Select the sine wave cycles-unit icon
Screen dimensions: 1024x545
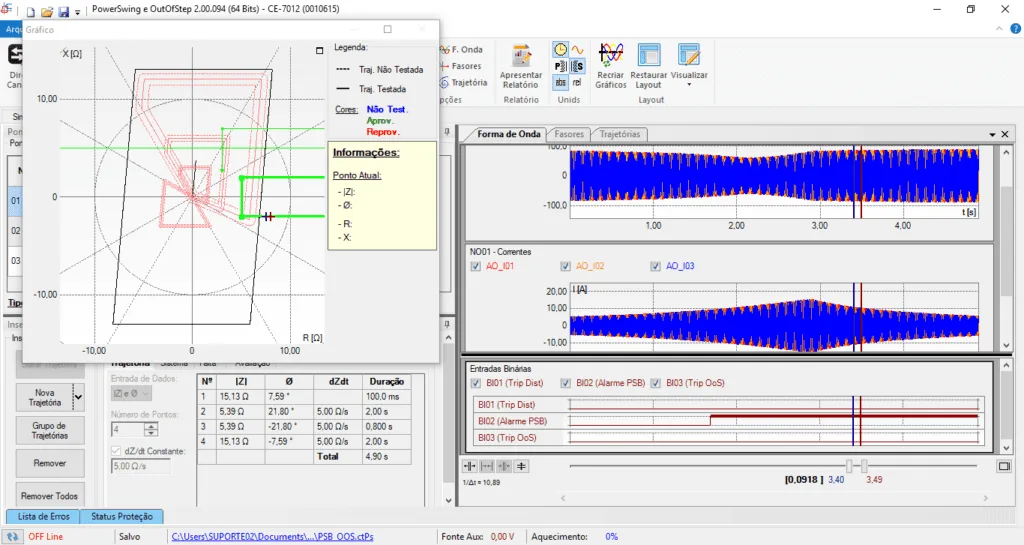pyautogui.click(x=577, y=49)
